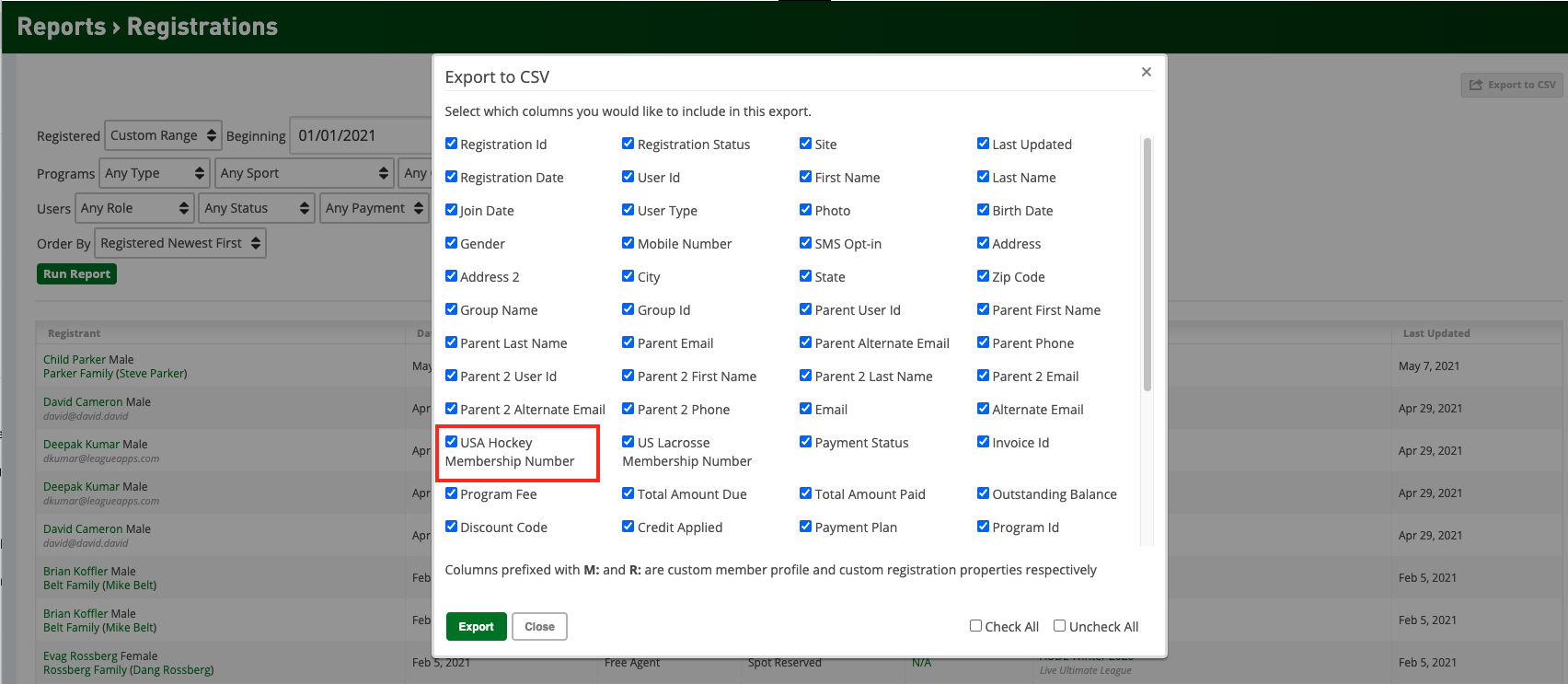Screen dimensions: 1568x684
Task: Uncheck the Zip Code checkbox
Action: click(x=983, y=276)
